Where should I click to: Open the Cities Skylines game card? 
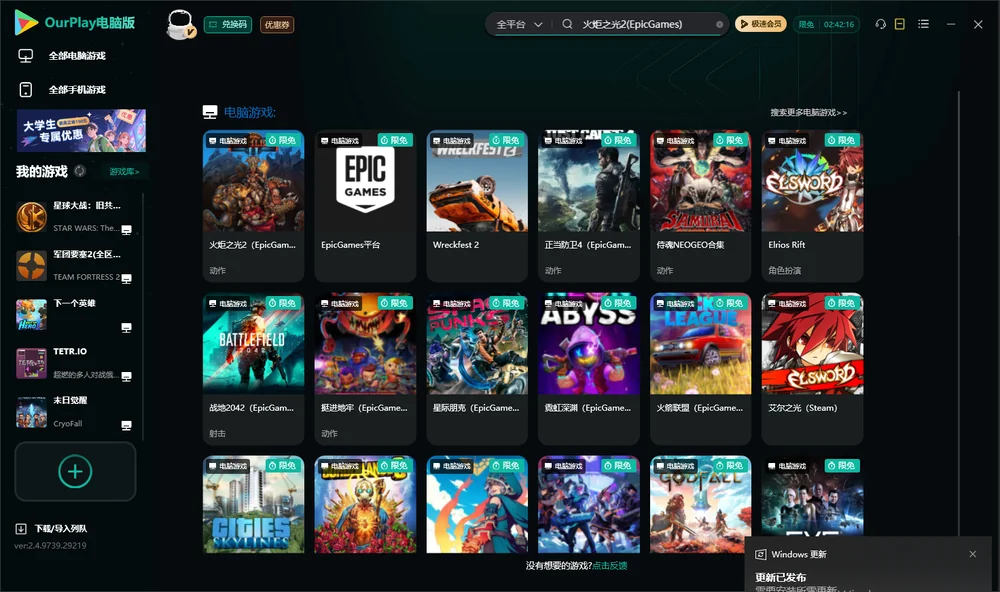click(253, 504)
